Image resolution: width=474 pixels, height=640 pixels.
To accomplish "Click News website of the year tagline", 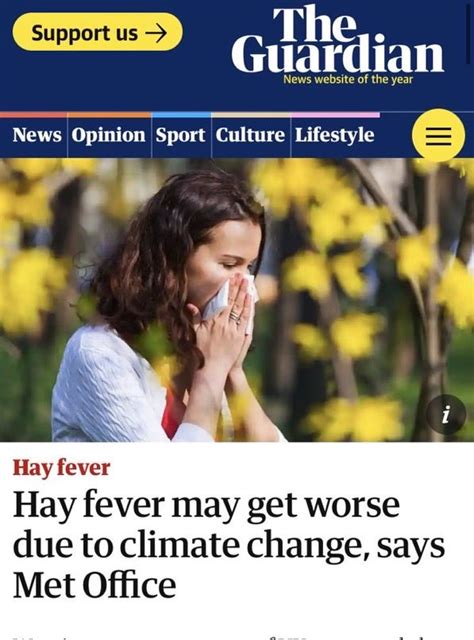I will point(348,79).
